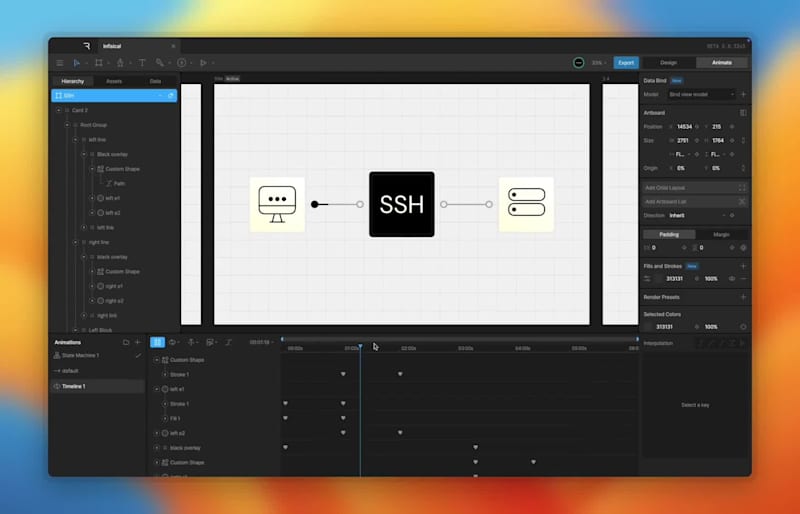Select Timeline 1 animation

97,386
